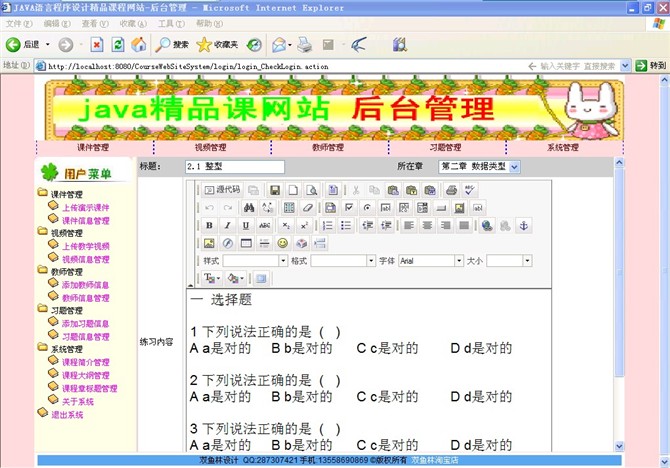Run the spell check ABC icon
Image resolution: width=670 pixels, height=468 pixels.
(x=470, y=190)
